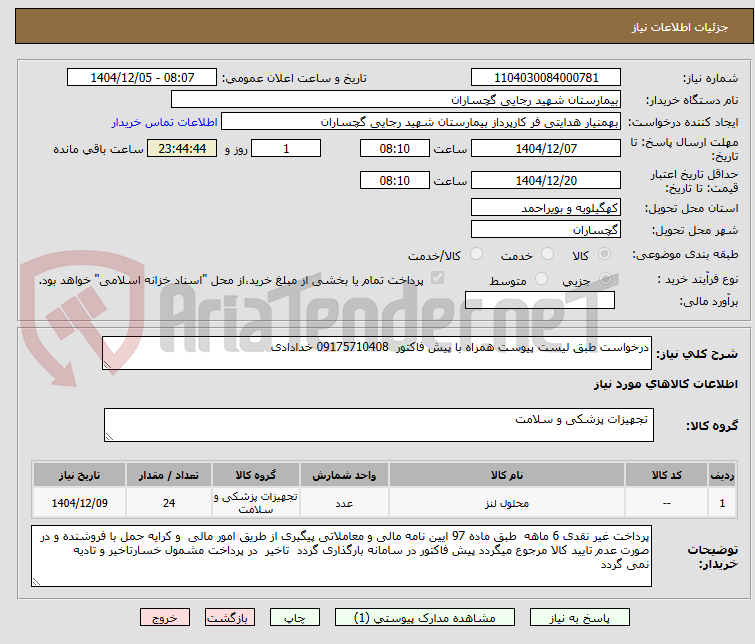Click the response deadline date 1404/12/07 field
755x644 pixels.
546,148
